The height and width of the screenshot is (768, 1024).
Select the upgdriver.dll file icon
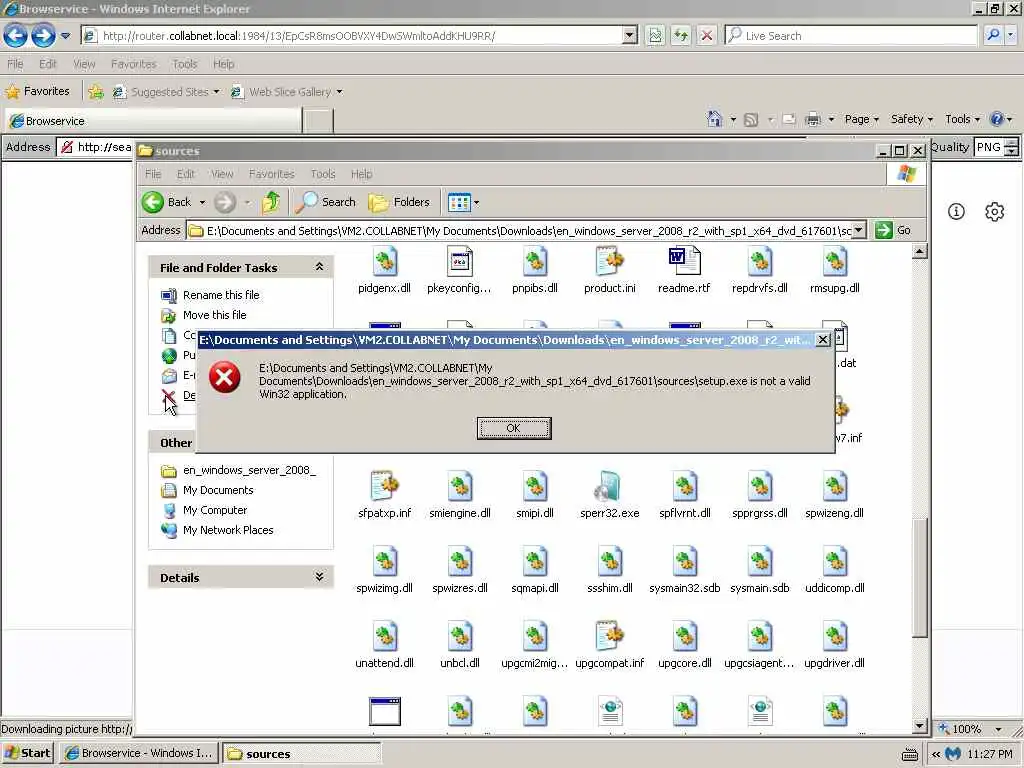point(835,636)
